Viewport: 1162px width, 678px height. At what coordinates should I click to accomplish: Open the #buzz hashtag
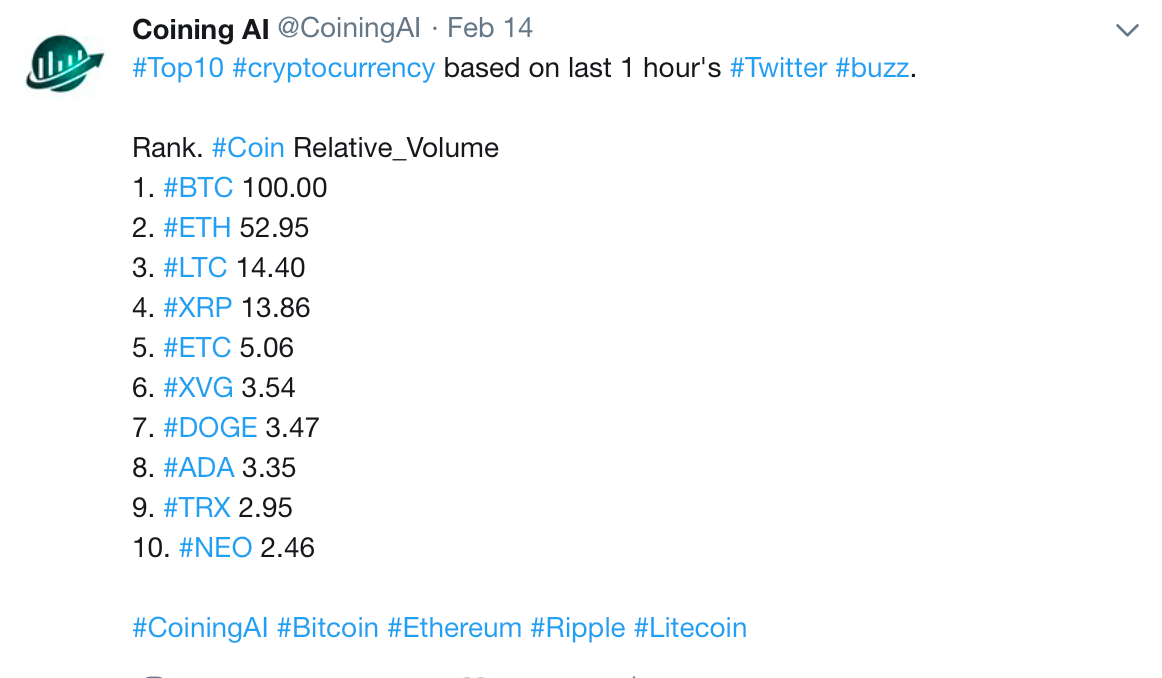[872, 68]
